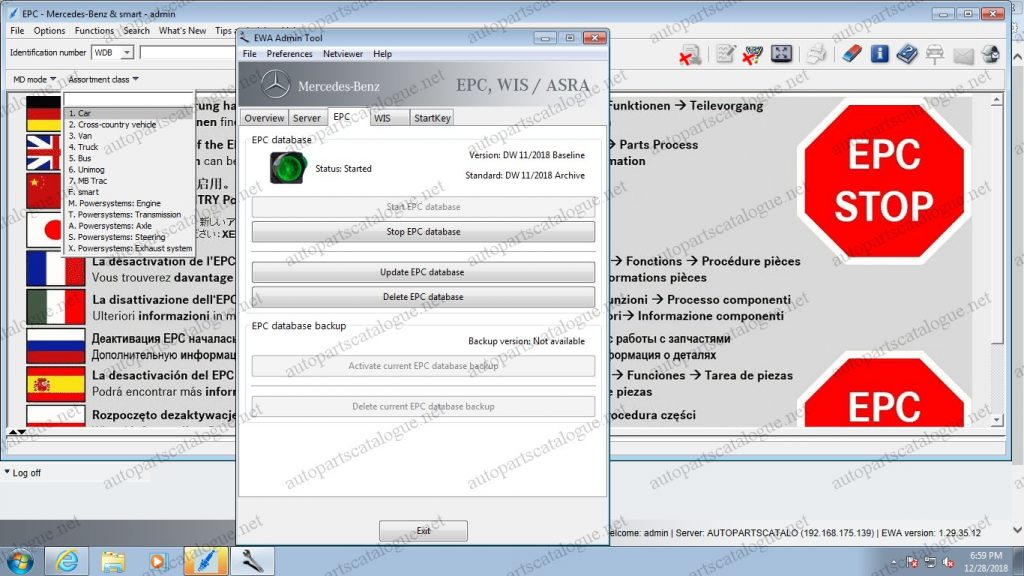The image size is (1024, 576).
Task: Open Windows Start button
Action: pyautogui.click(x=20, y=561)
